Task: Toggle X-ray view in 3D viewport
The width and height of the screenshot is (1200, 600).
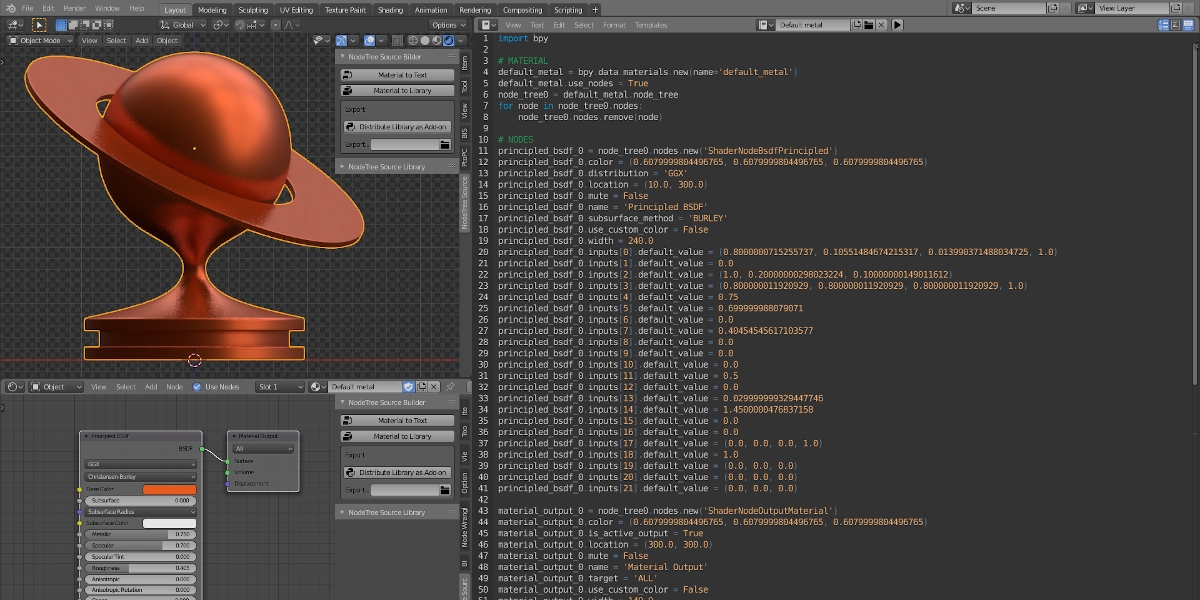Action: (x=396, y=41)
